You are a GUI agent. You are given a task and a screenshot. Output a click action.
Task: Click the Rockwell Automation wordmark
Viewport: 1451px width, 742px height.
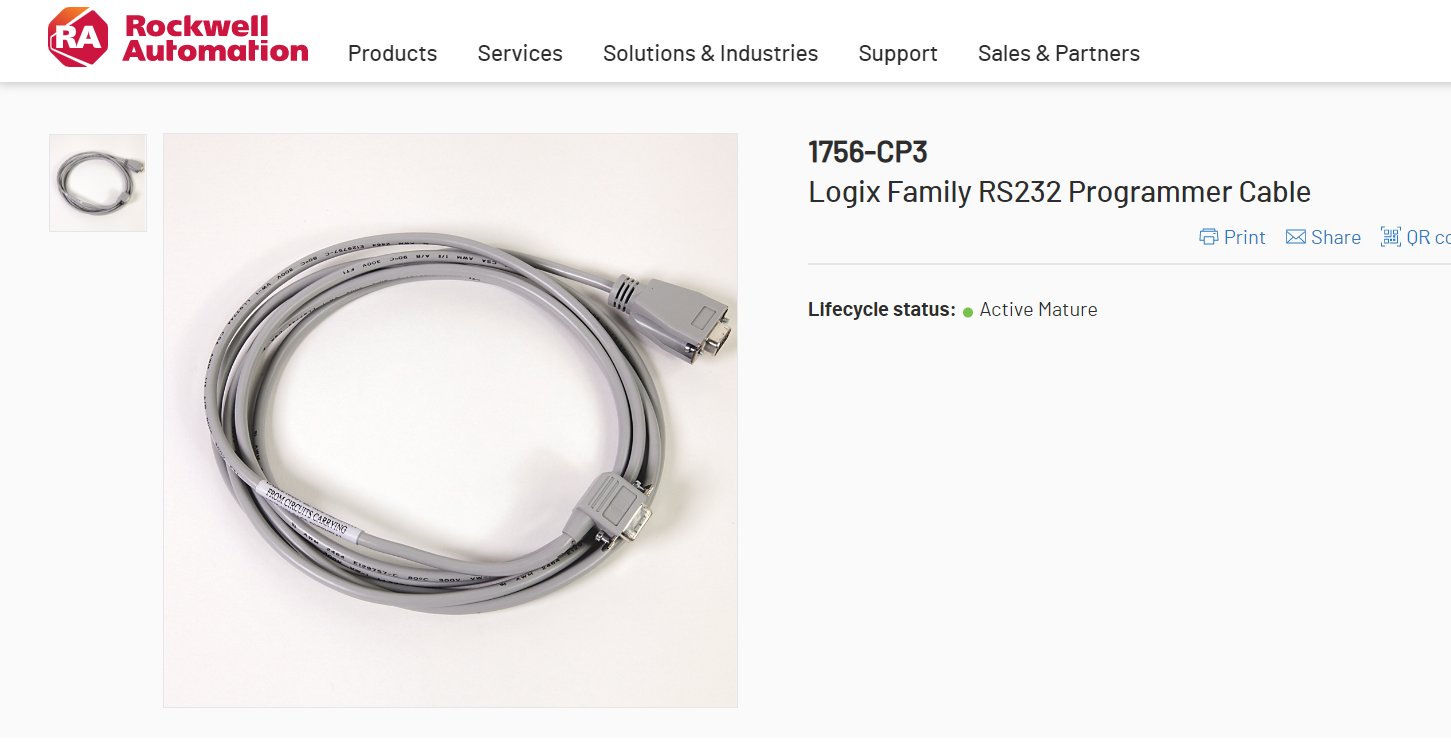coord(215,38)
